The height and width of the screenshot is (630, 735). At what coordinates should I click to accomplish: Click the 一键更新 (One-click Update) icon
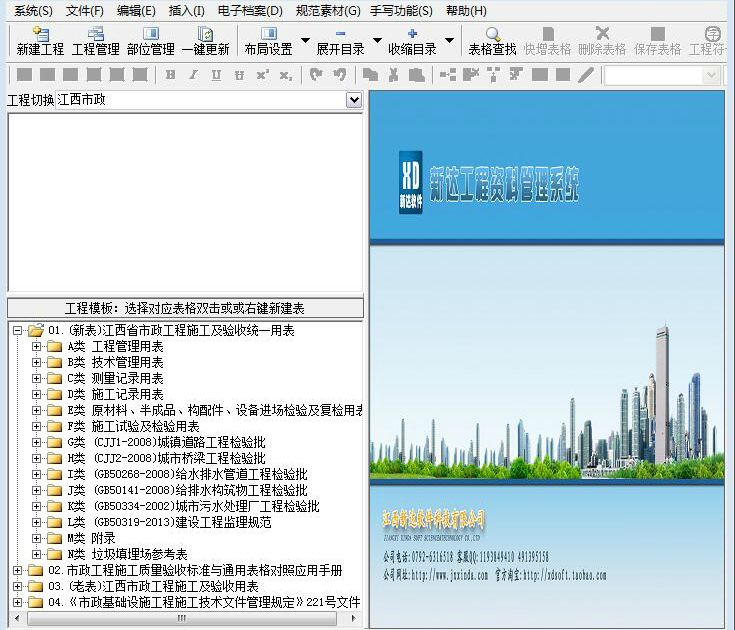[x=205, y=40]
